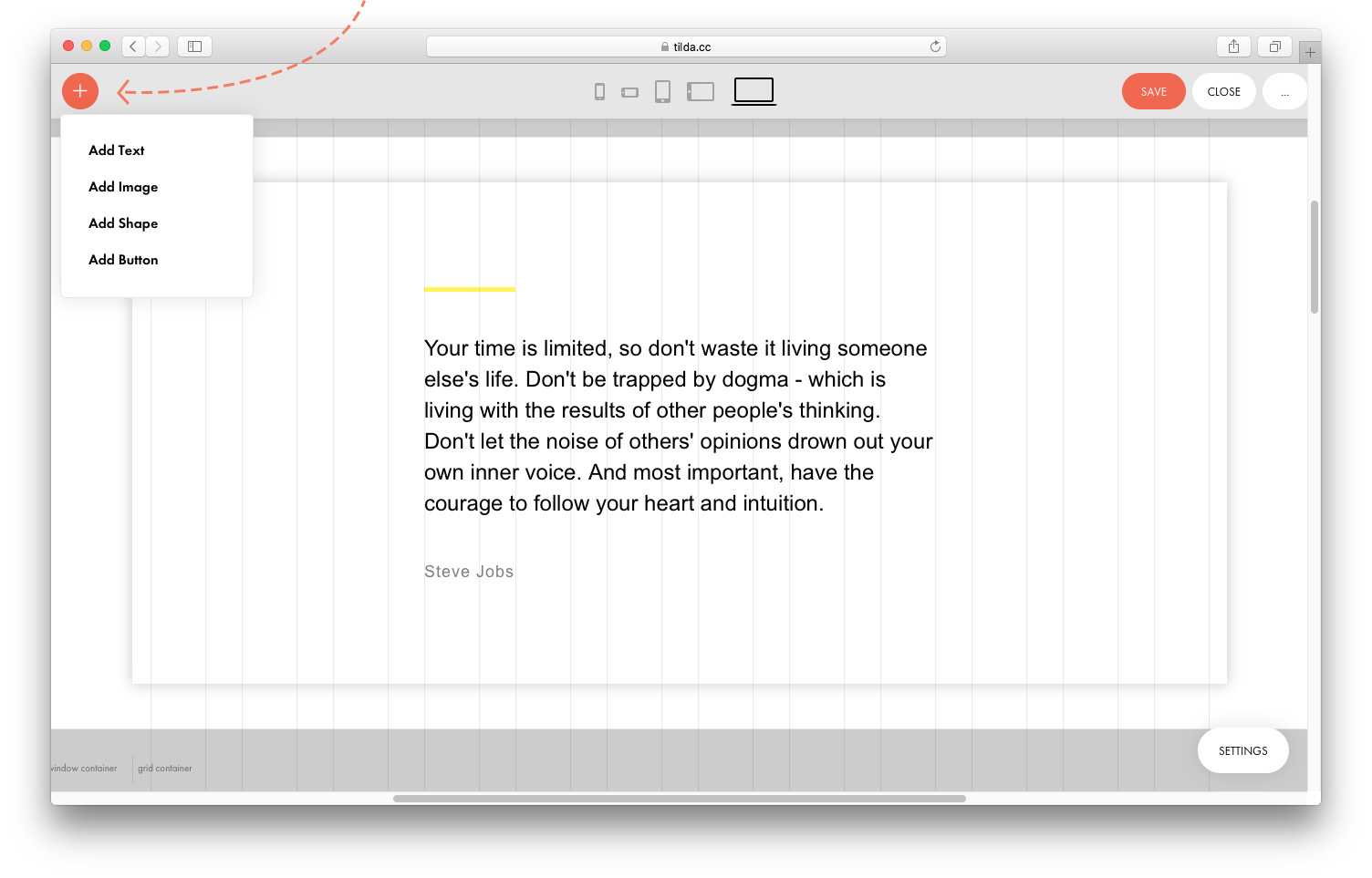Select Add Button in the menu
Image resolution: width=1372 pixels, height=878 pixels.
click(123, 260)
